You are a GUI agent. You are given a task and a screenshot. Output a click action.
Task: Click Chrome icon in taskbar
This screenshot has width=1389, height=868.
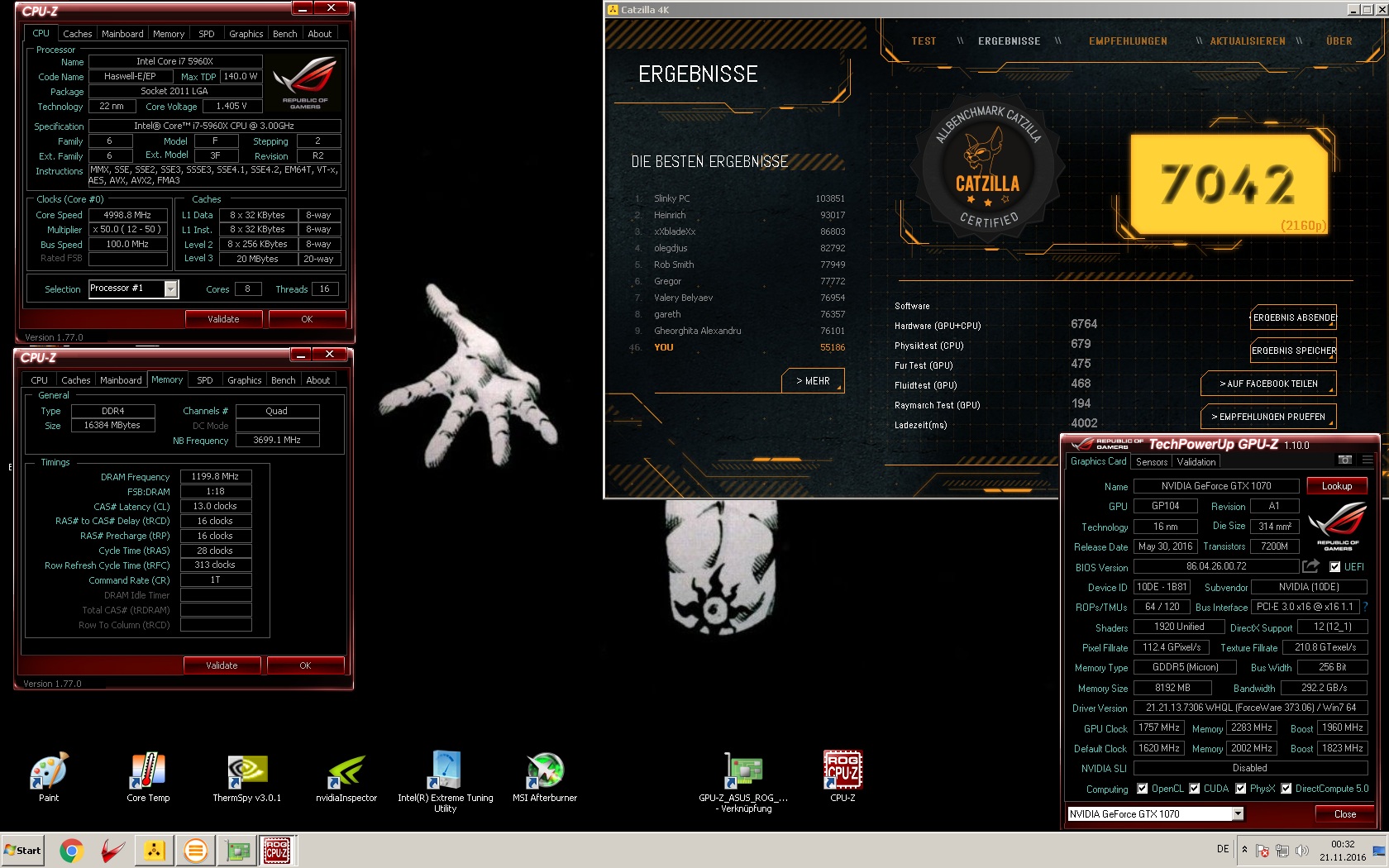[x=72, y=851]
